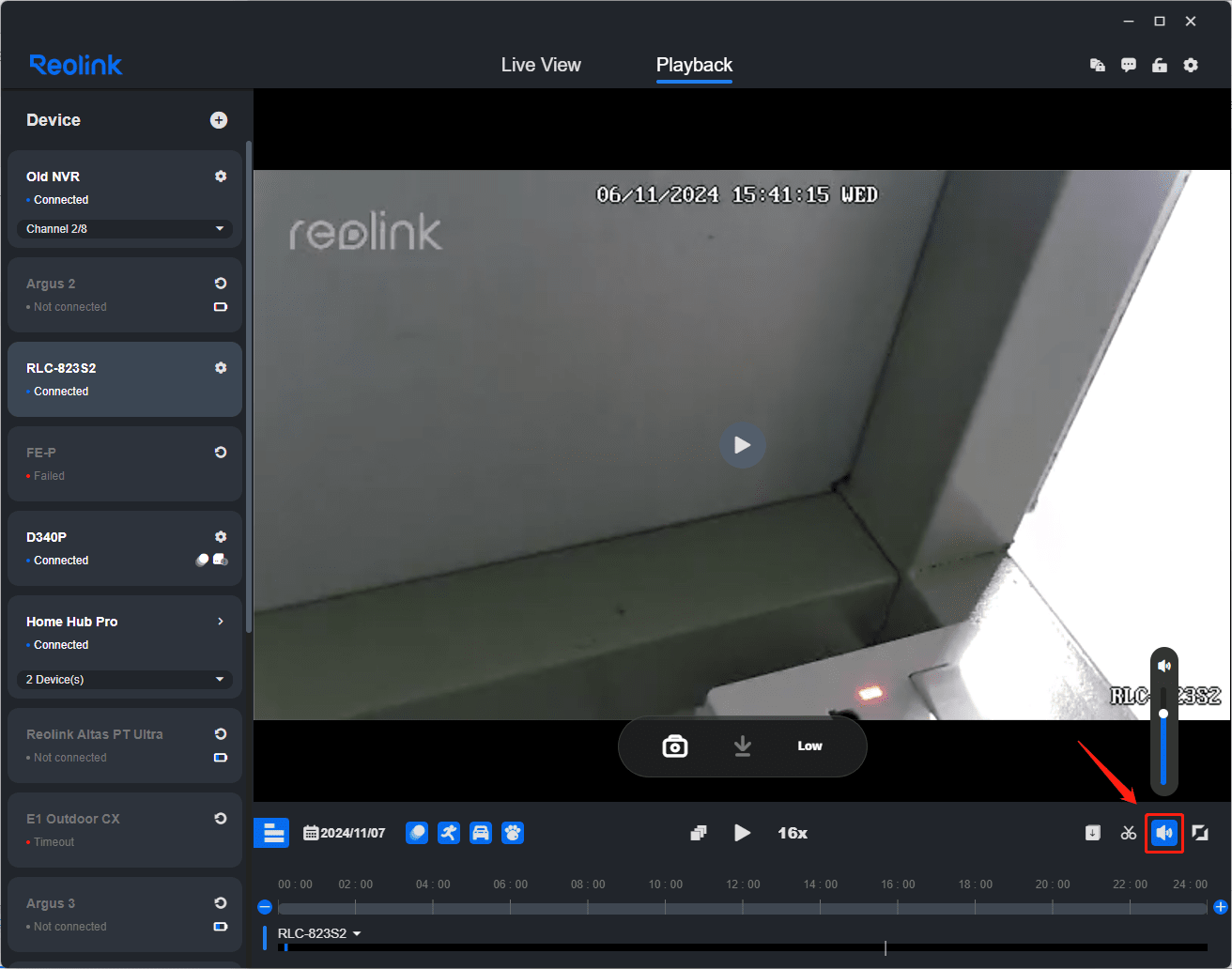Click the fullscreen expand icon
1232x969 pixels.
coord(1200,833)
